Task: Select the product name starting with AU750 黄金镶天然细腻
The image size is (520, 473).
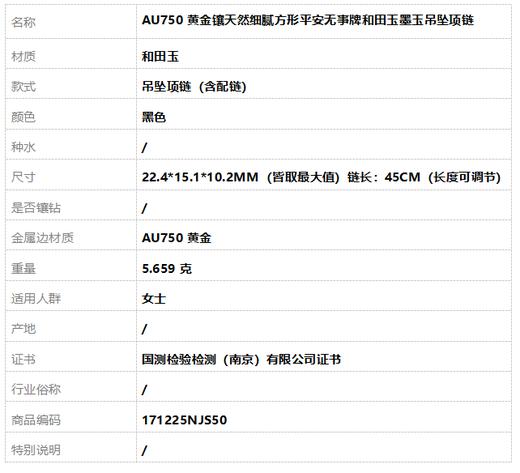Action: coord(308,20)
